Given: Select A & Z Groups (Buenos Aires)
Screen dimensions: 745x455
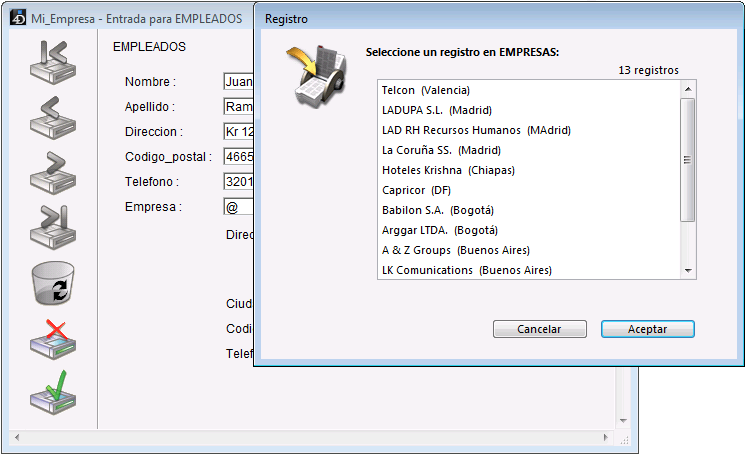Looking at the screenshot, I should coord(455,250).
